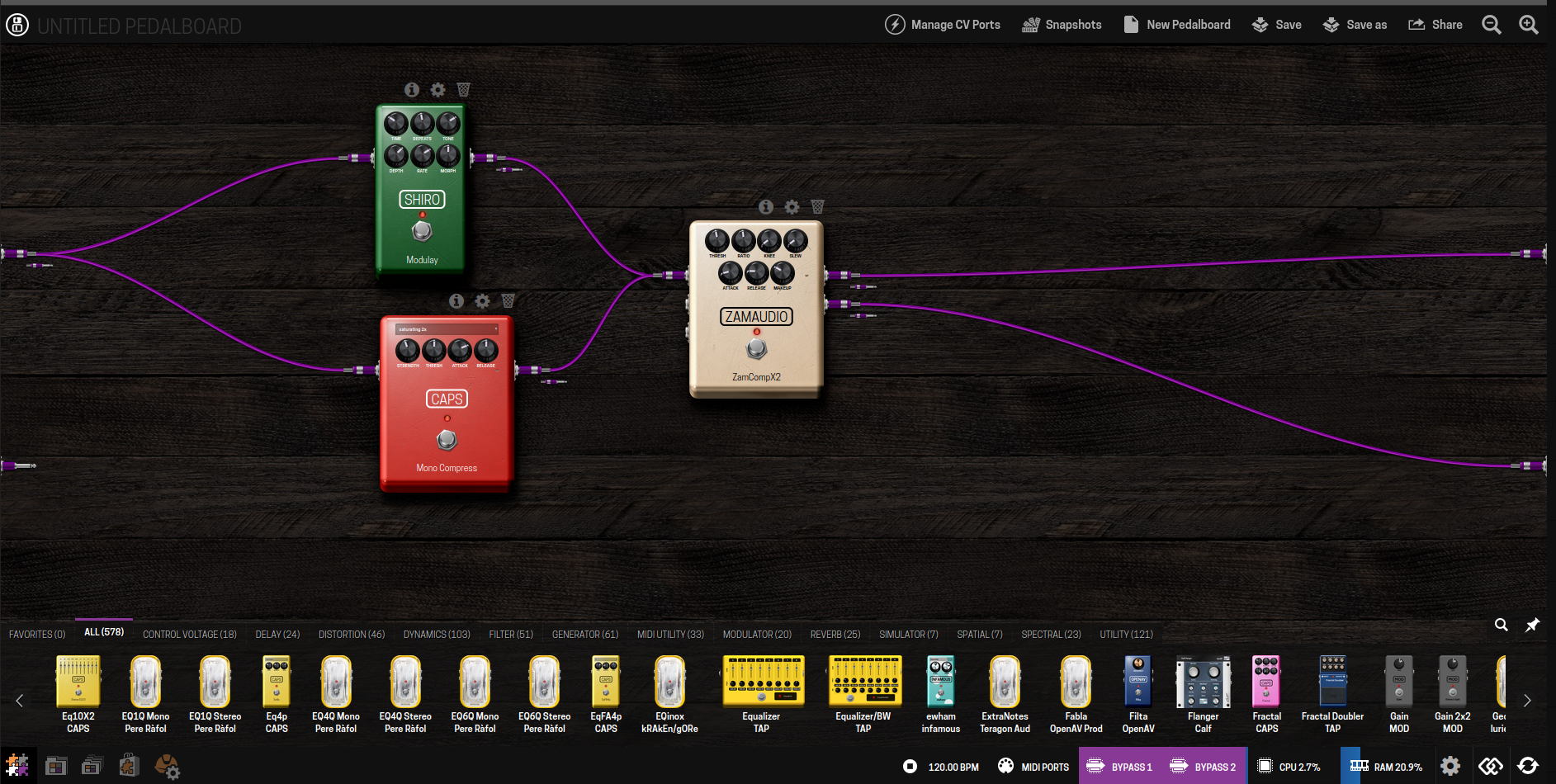Click the CPU 2.7% indicator
Viewport: 1556px width, 784px height.
pyautogui.click(x=1289, y=767)
